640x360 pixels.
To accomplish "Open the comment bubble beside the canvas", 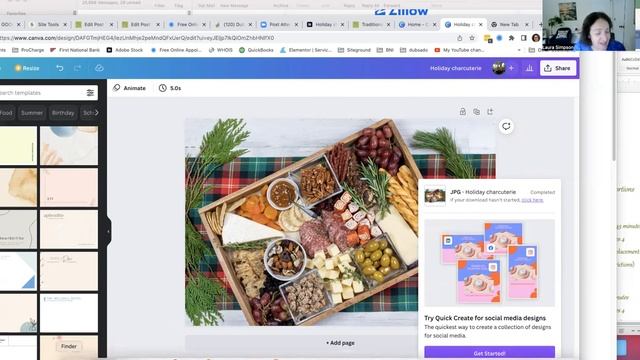I will [x=506, y=127].
